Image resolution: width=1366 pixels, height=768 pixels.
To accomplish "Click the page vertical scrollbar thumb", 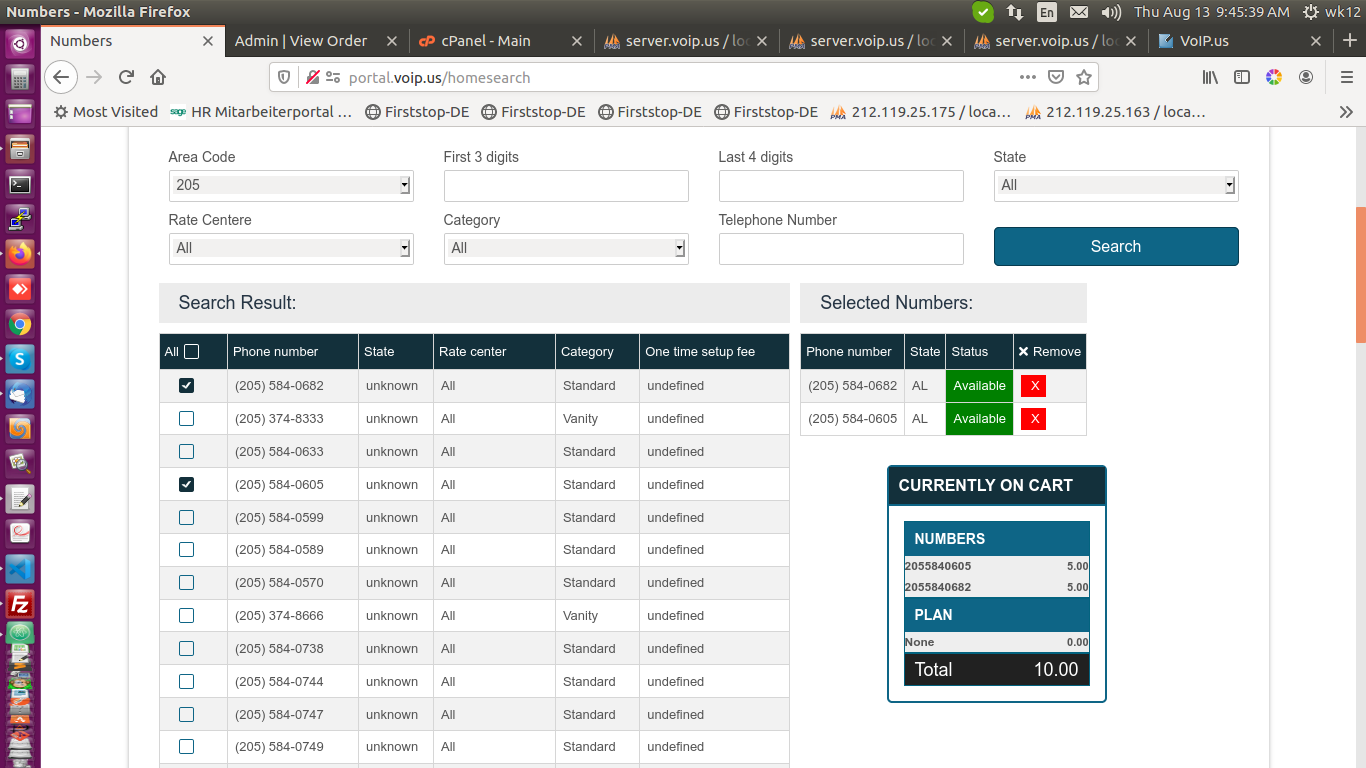I will click(1361, 275).
